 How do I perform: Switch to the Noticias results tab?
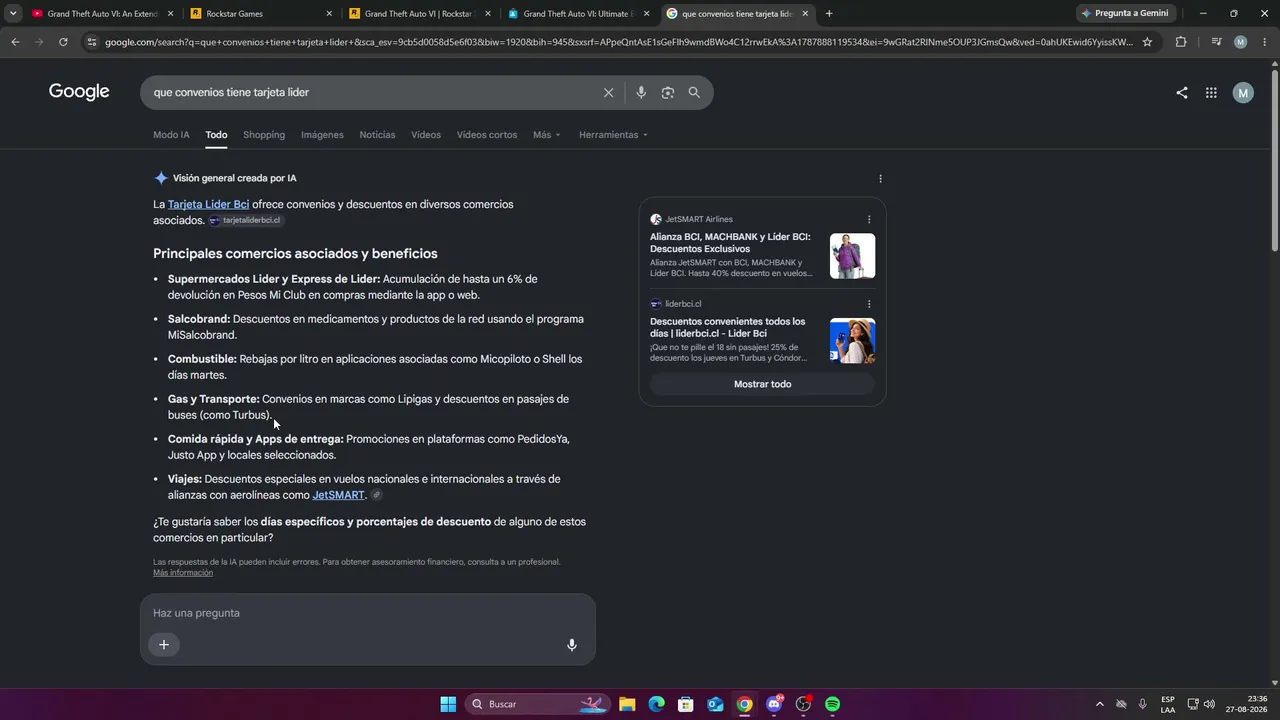pyautogui.click(x=377, y=135)
